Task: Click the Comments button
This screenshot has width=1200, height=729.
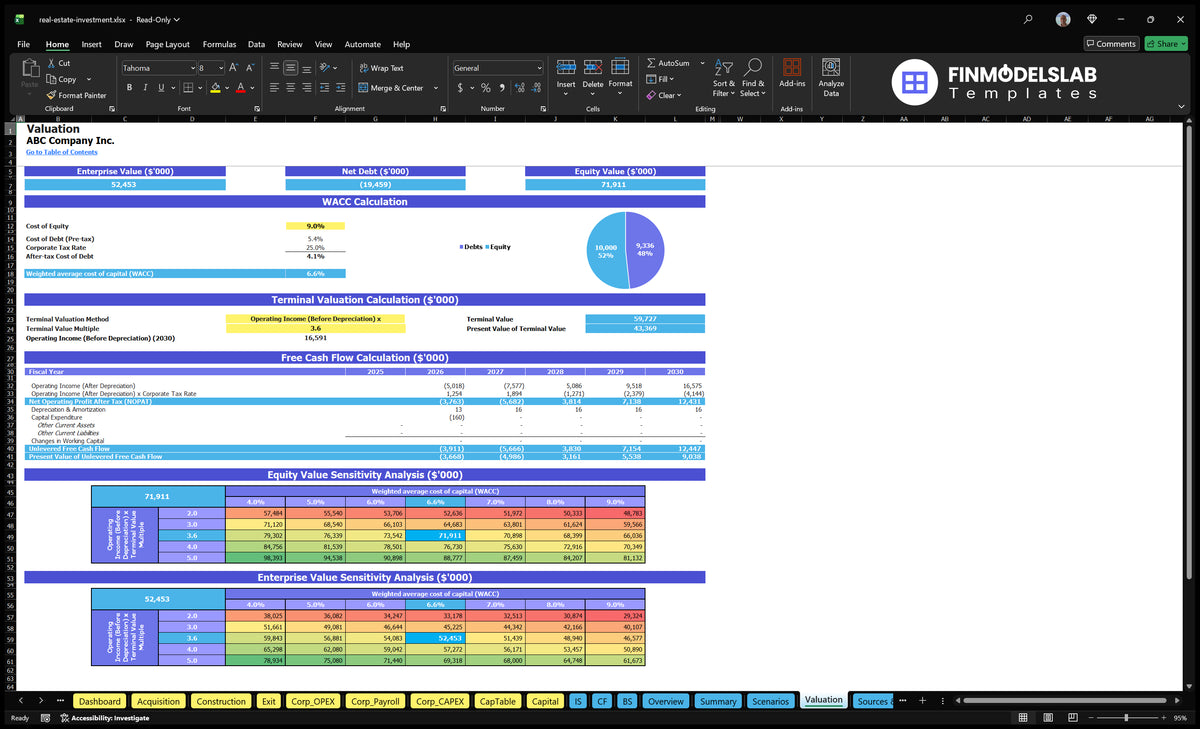Action: point(1111,44)
